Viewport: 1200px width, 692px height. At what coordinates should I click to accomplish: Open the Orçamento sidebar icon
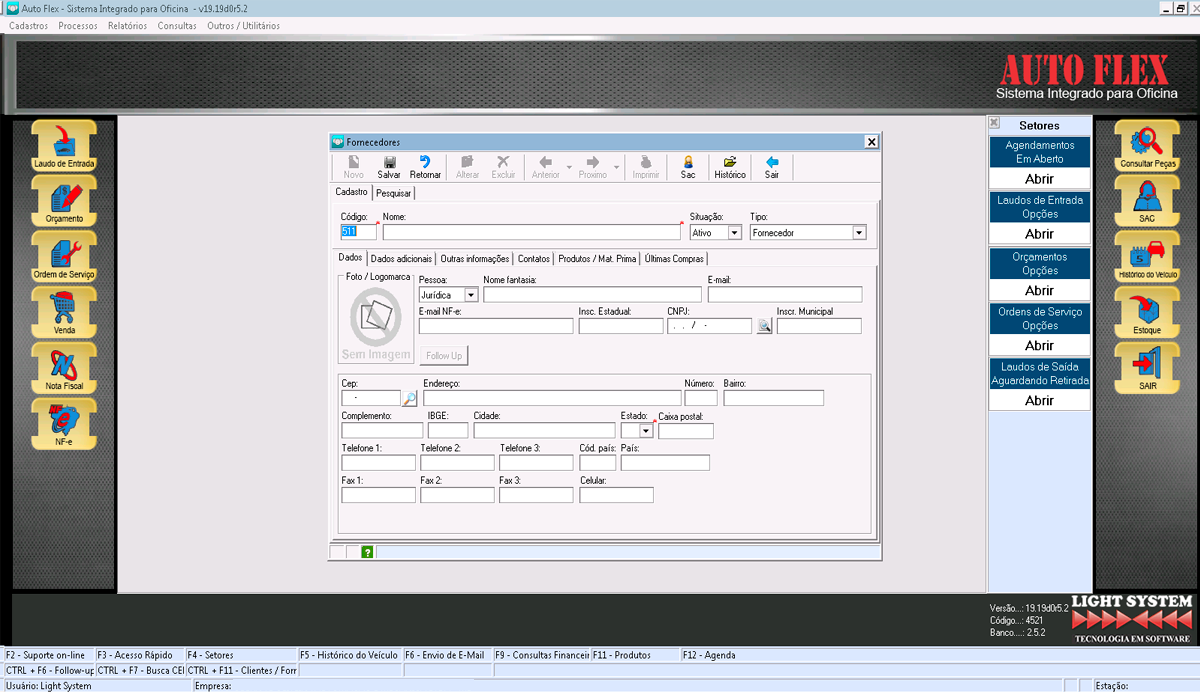pyautogui.click(x=64, y=202)
